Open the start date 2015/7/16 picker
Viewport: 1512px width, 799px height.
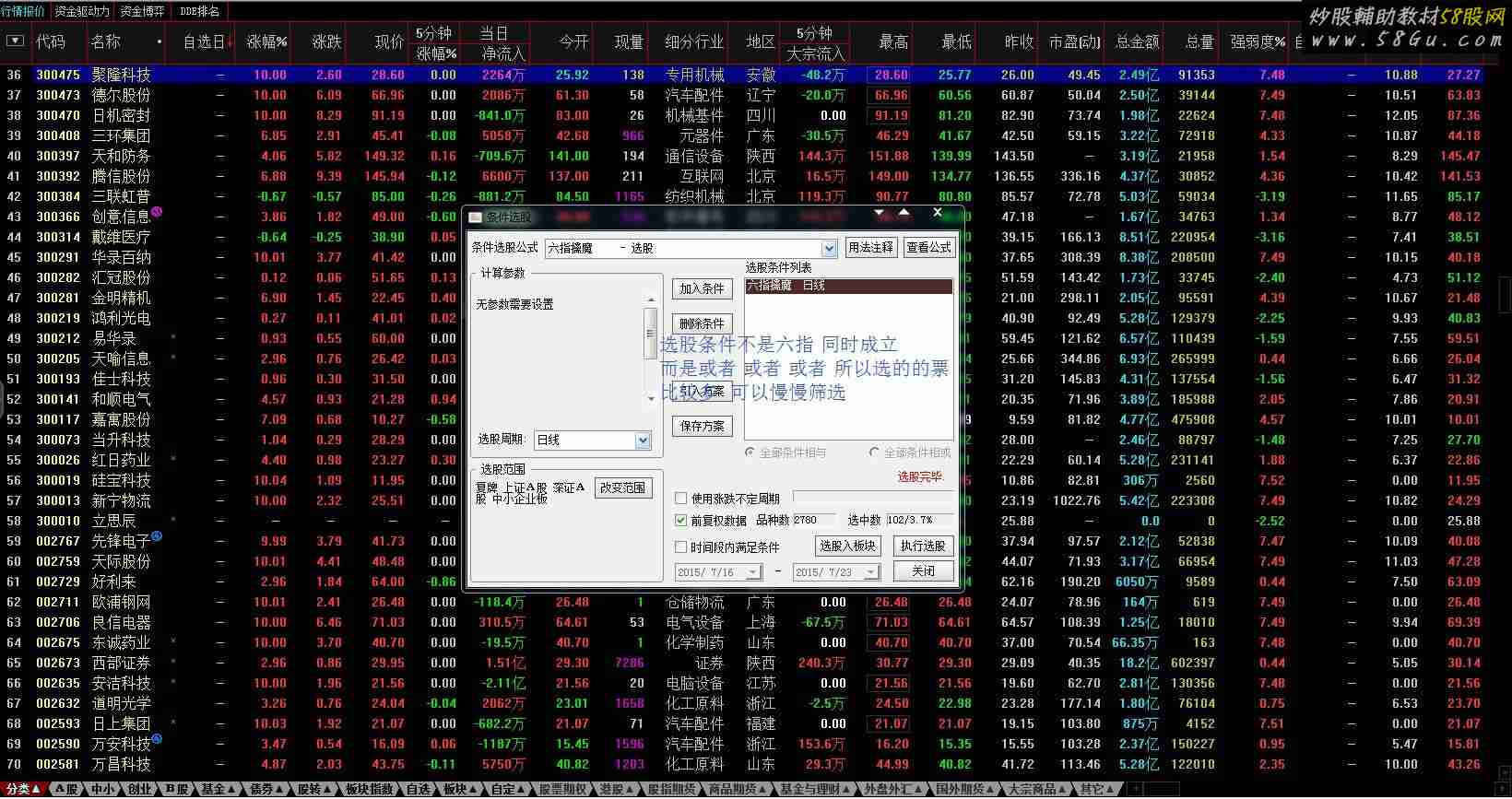753,572
